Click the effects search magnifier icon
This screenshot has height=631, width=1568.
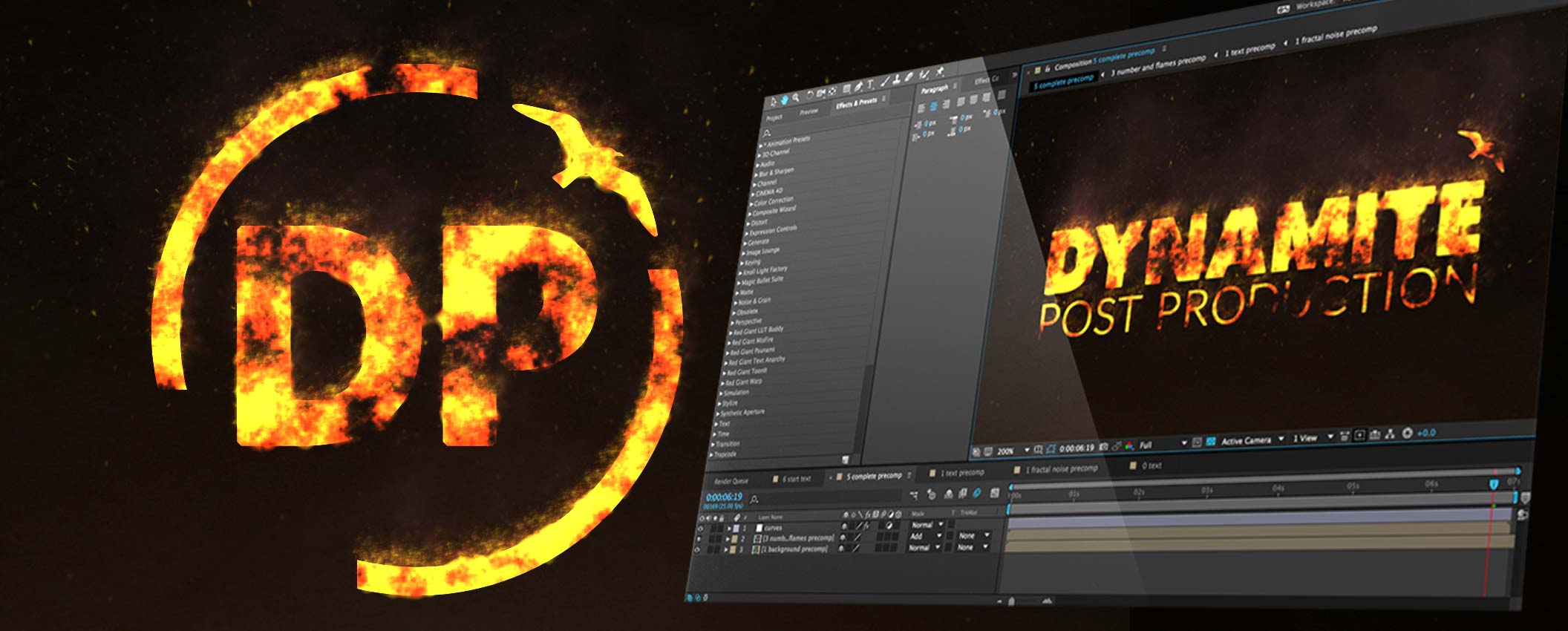767,134
